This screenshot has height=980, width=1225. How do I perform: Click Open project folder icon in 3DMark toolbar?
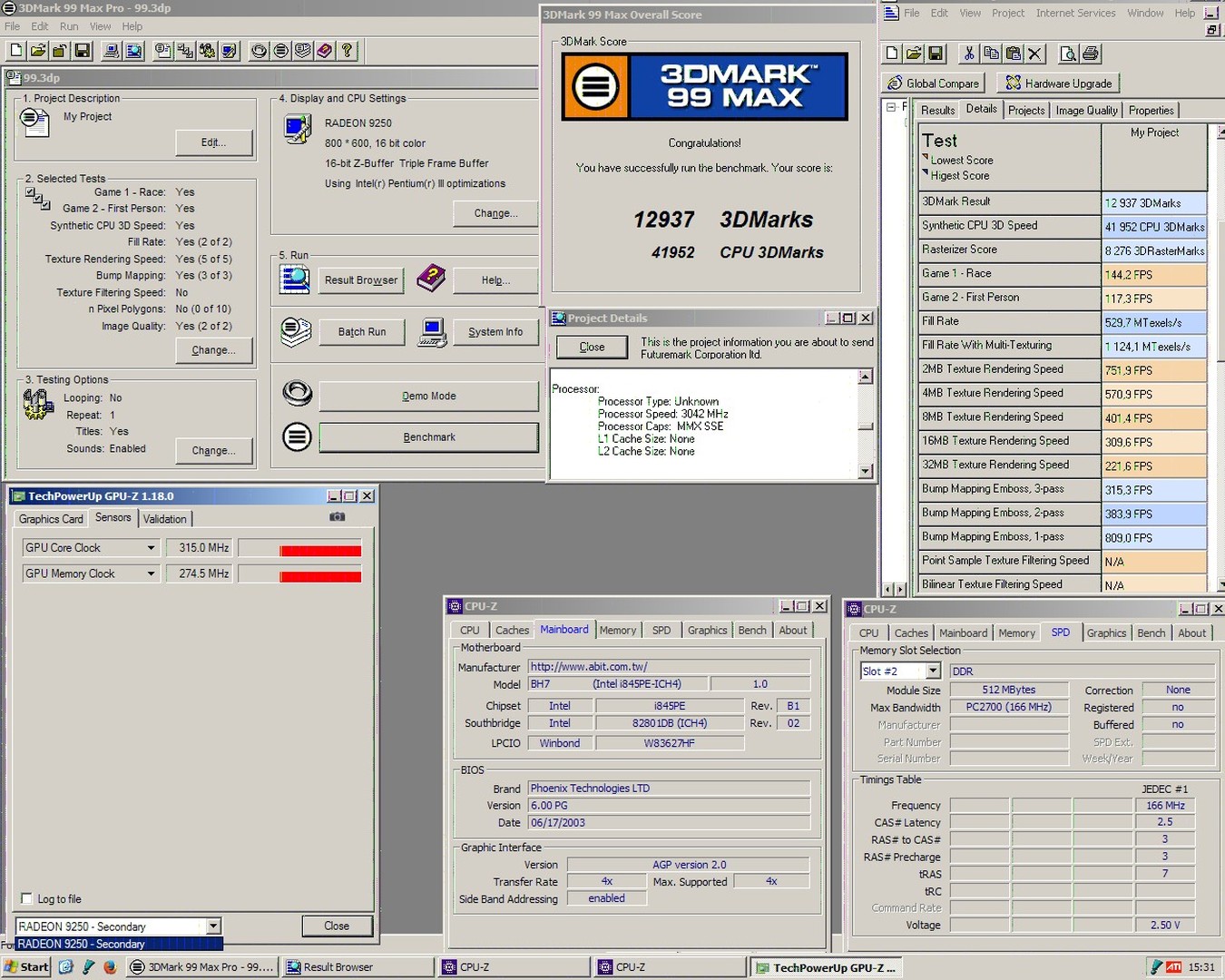click(x=38, y=51)
